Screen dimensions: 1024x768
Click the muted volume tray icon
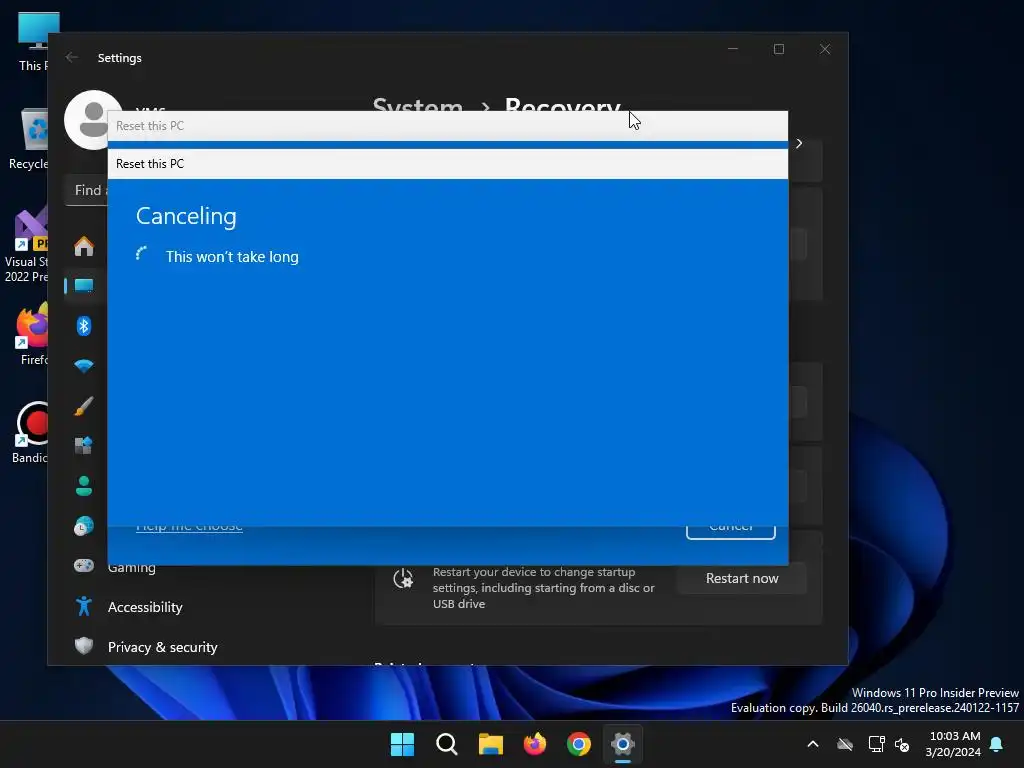[x=902, y=744]
